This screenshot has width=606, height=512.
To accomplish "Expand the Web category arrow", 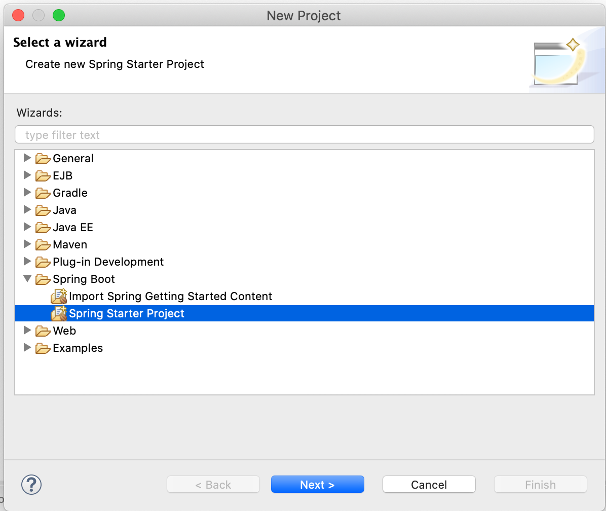I will (28, 331).
